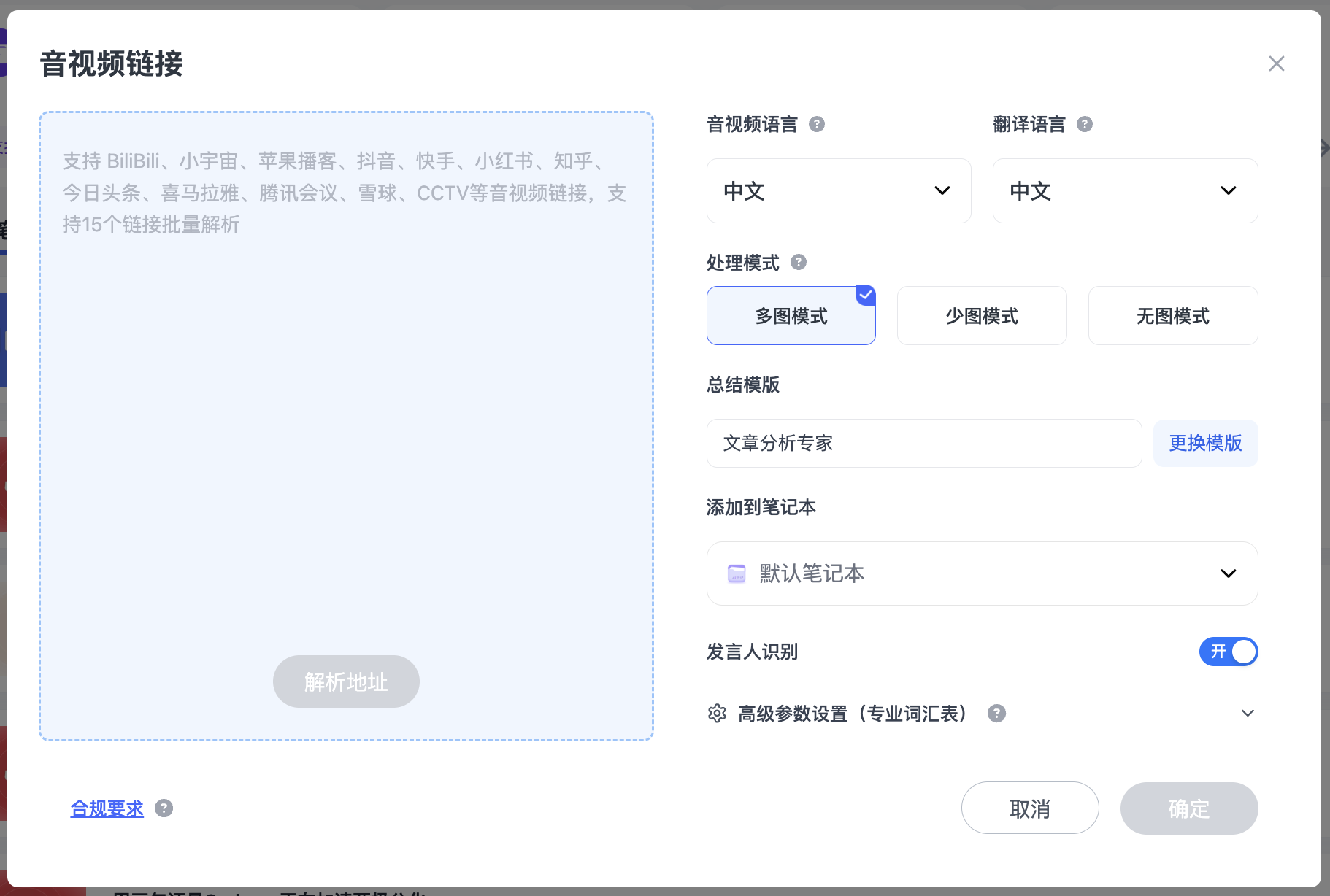Toggle the 发言人识别 switch off
The height and width of the screenshot is (896, 1330).
(1229, 652)
